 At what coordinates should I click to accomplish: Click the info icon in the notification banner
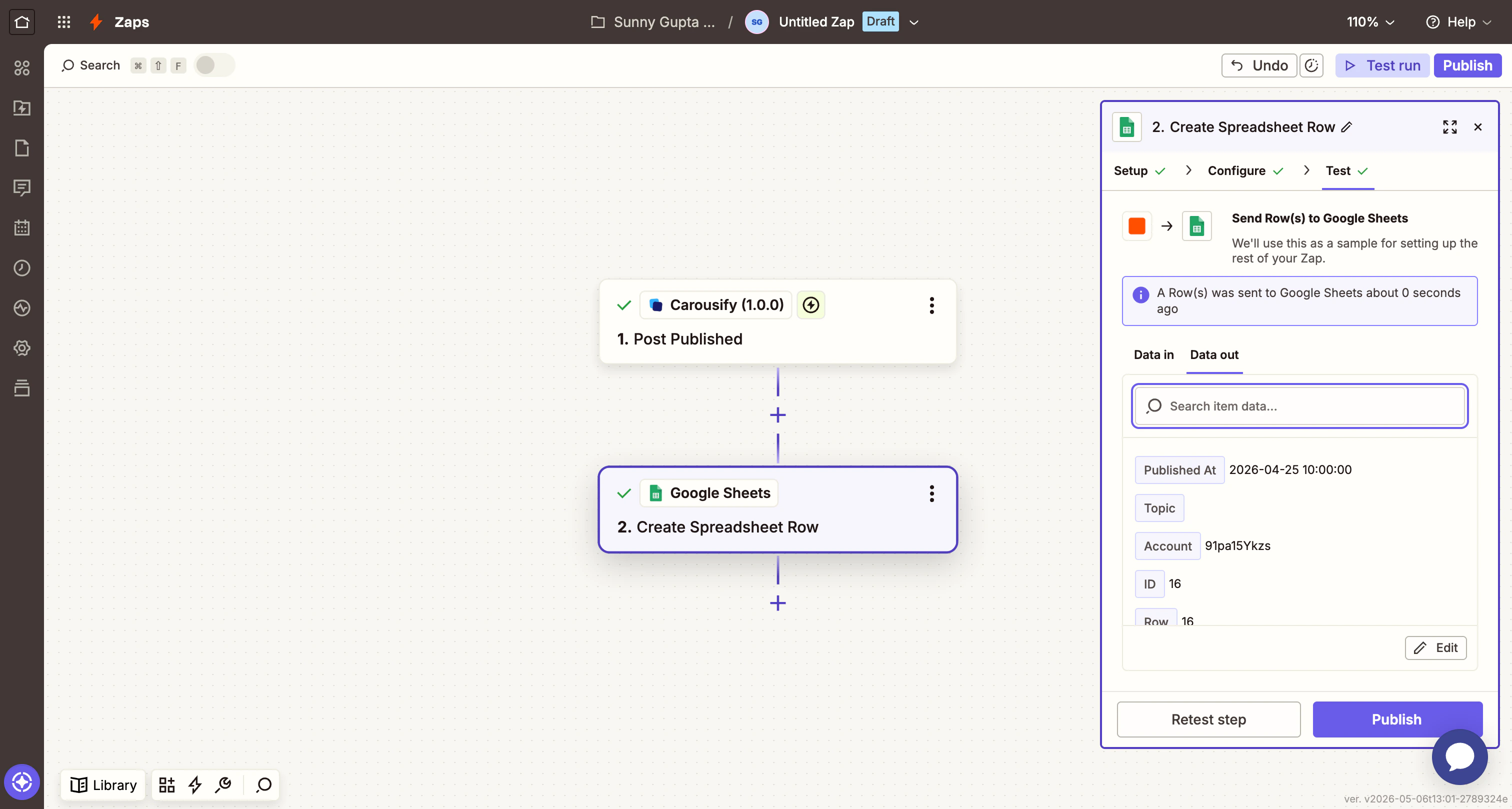pos(1140,294)
